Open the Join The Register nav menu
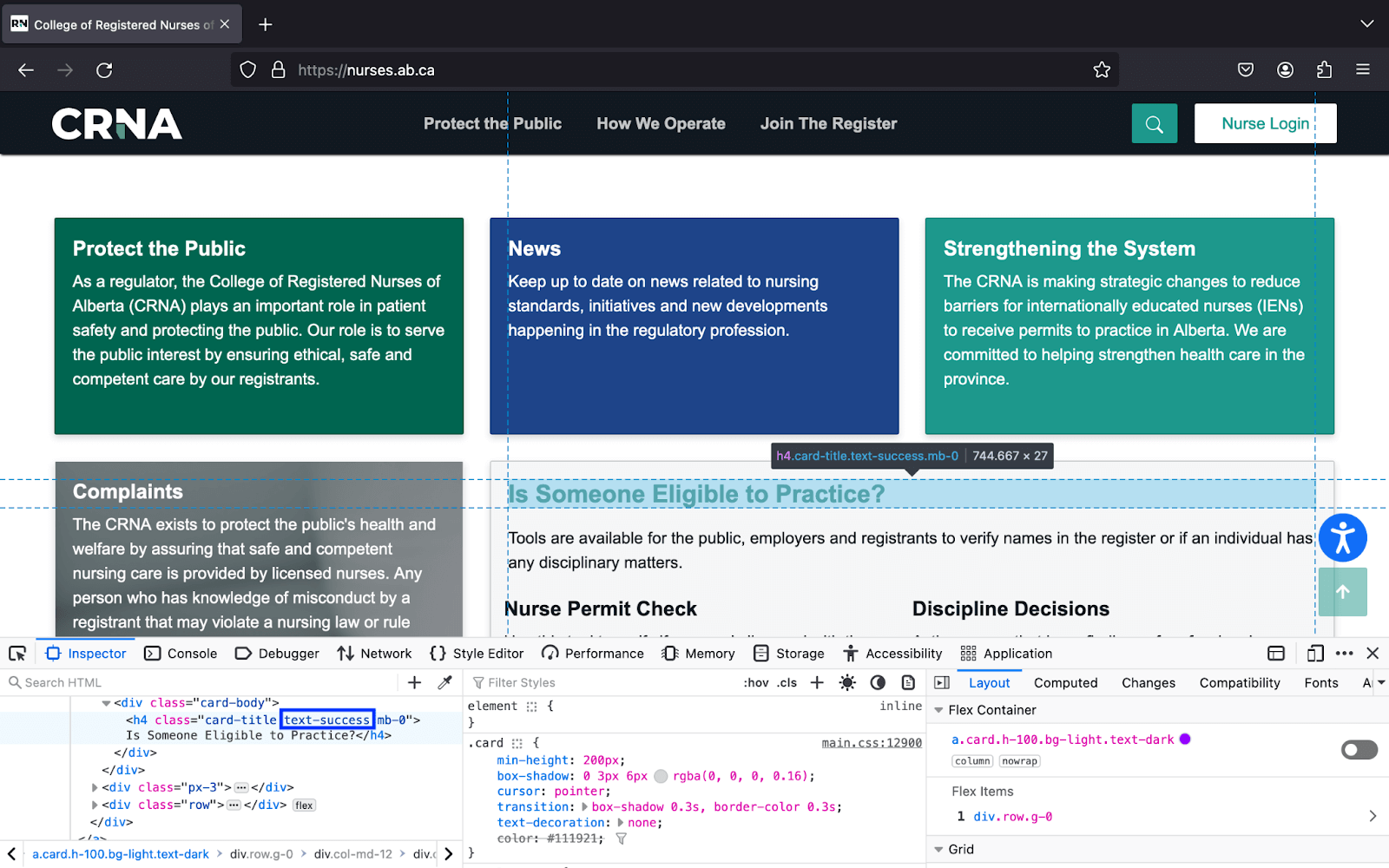This screenshot has width=1389, height=868. click(829, 123)
